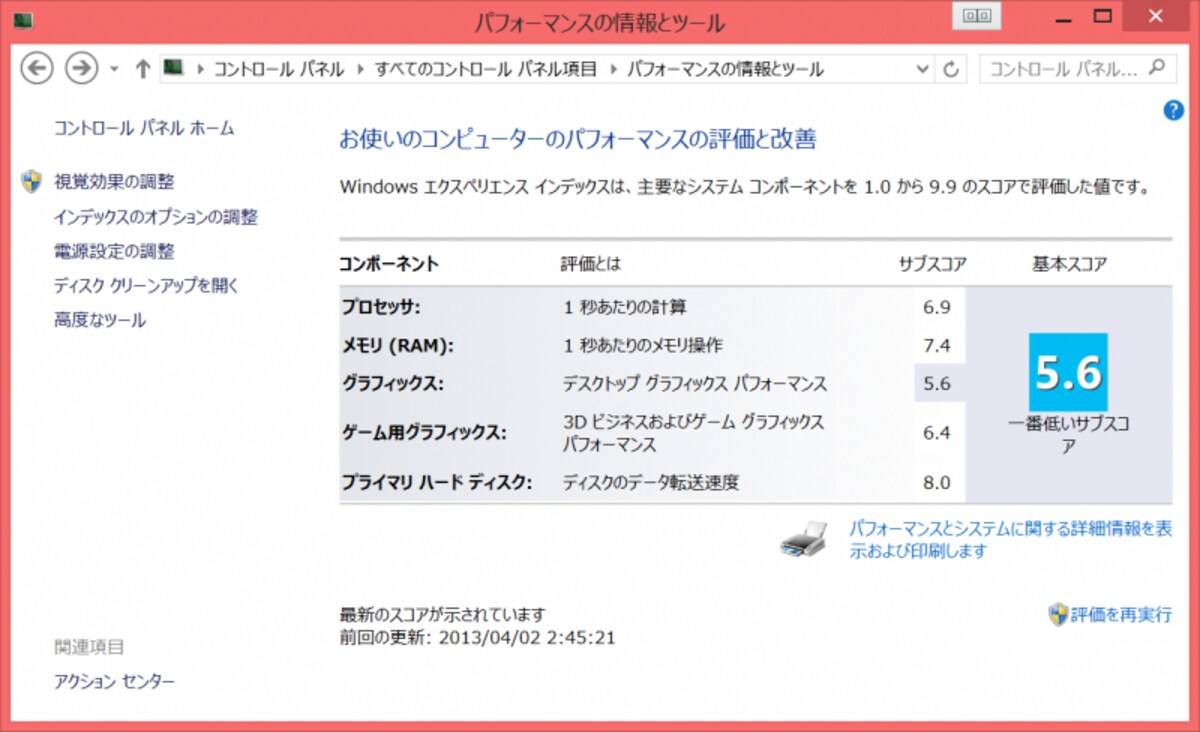
Task: Select コントロール パネル breadcrumb item
Action: 279,69
